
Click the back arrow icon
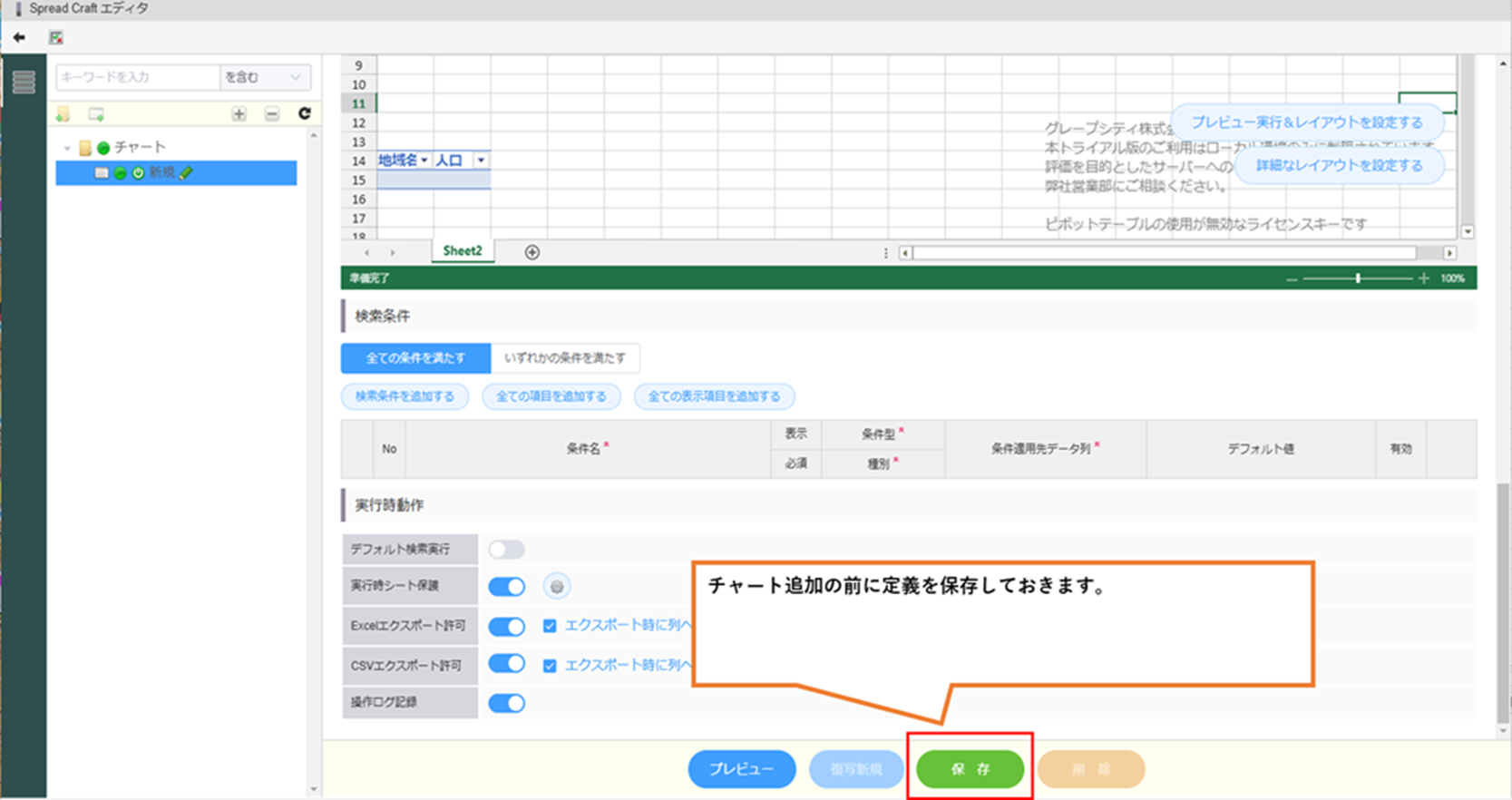[19, 38]
